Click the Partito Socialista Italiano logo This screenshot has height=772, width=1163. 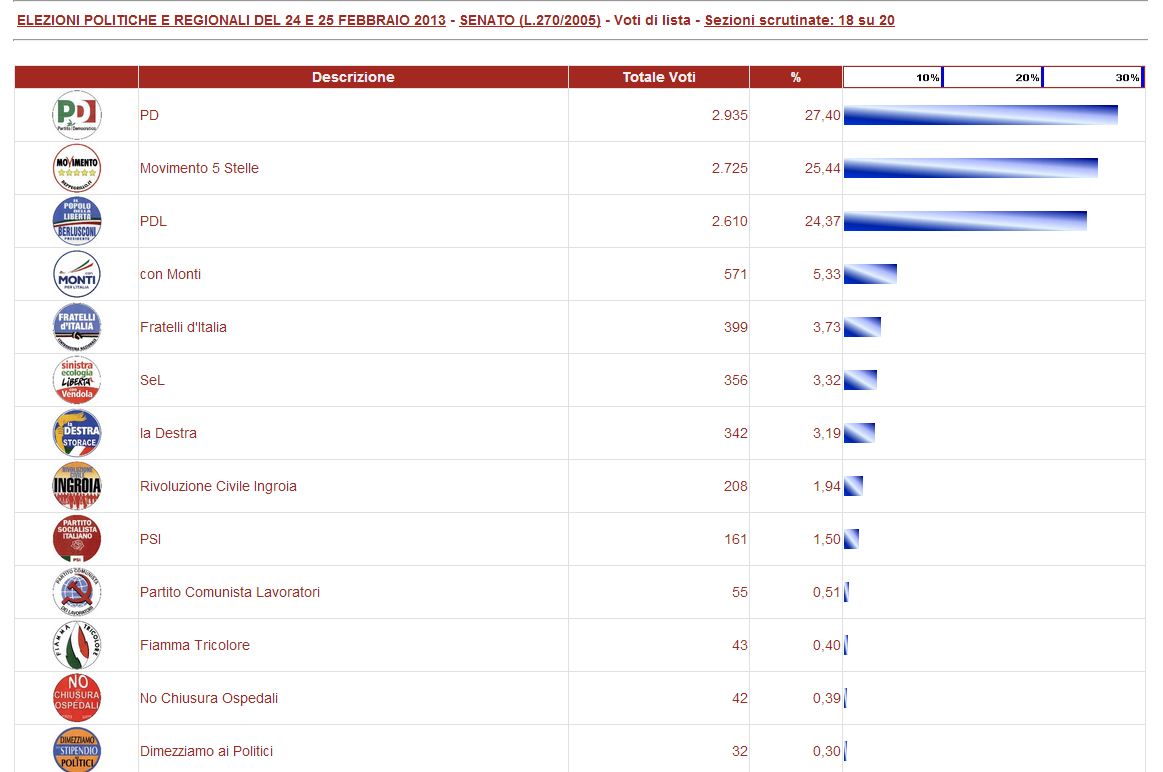click(x=76, y=539)
